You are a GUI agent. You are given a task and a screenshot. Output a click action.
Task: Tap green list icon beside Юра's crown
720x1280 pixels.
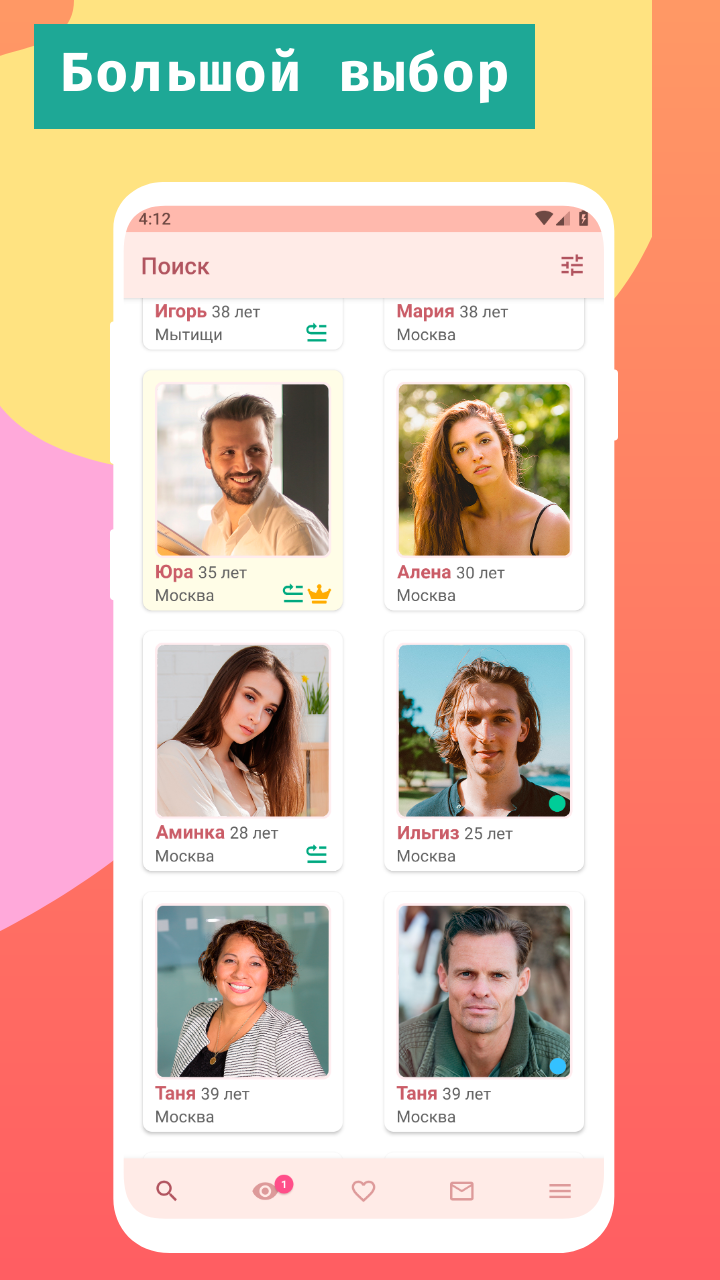pos(293,594)
